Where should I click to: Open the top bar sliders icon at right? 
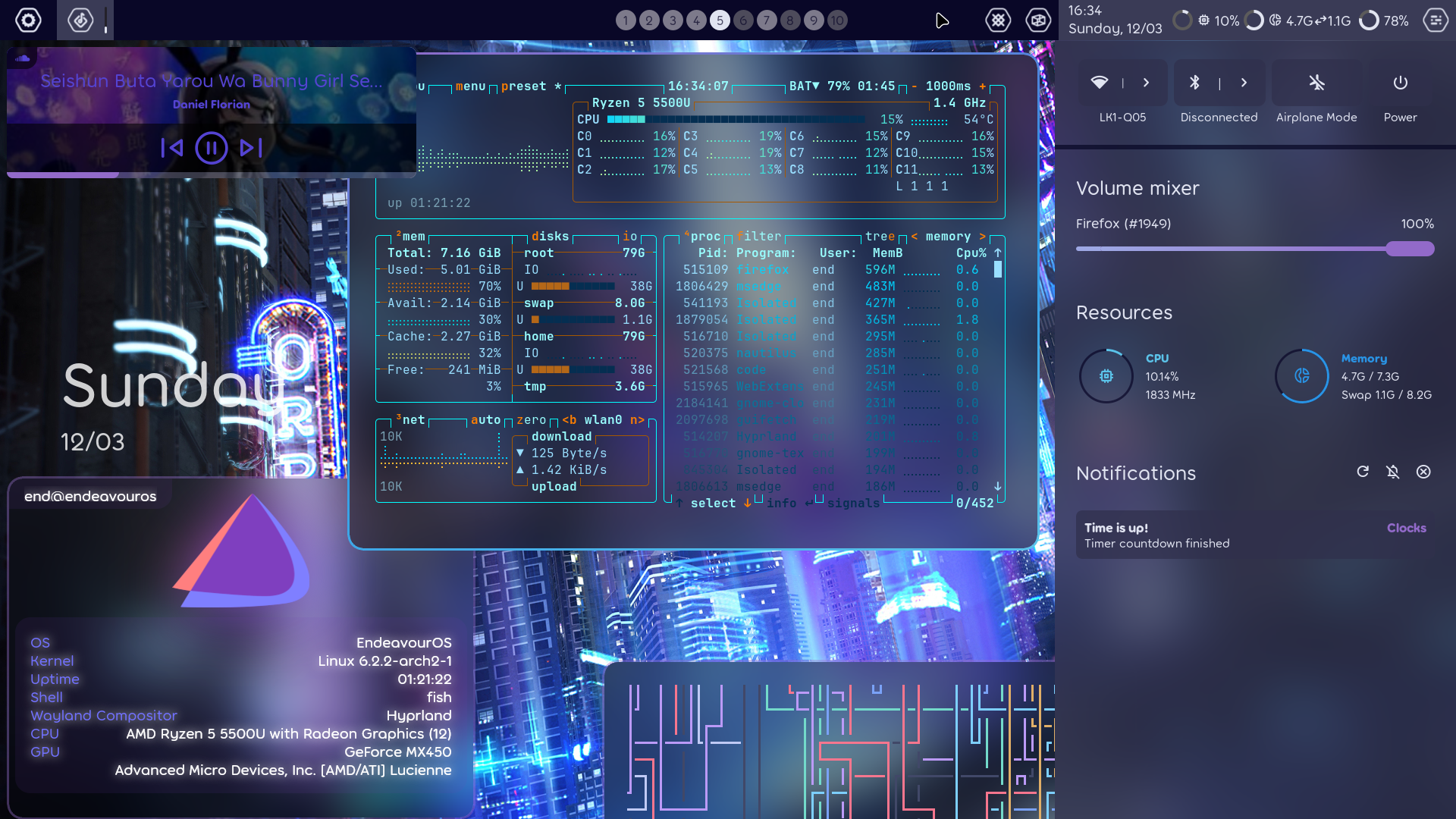point(1435,20)
